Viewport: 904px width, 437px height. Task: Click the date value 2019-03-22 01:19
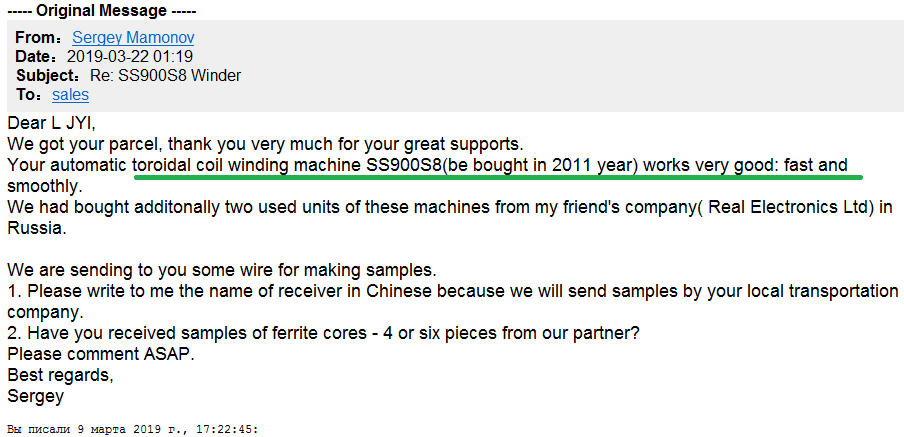pyautogui.click(x=130, y=56)
